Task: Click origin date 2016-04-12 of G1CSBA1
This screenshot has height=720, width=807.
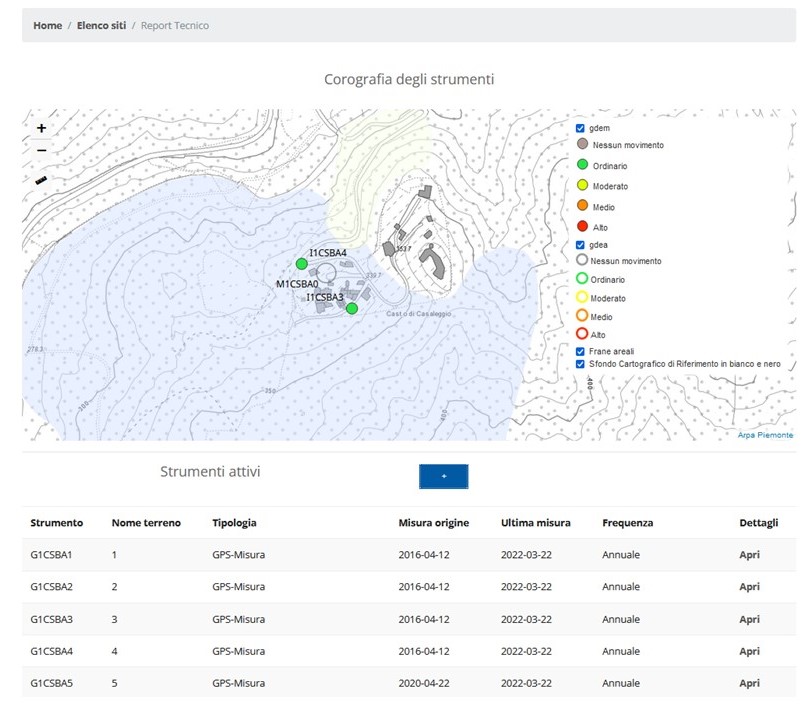Action: [x=424, y=555]
